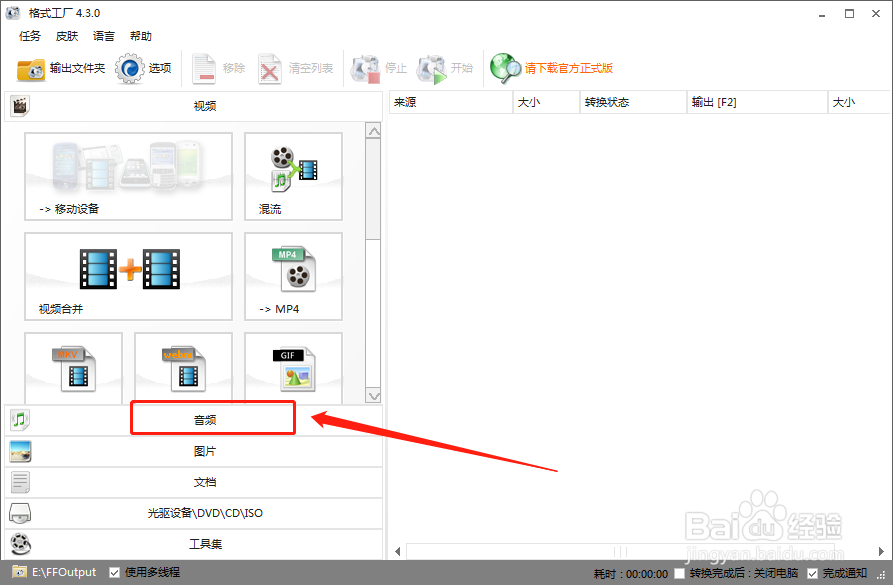Select the MKV conversion format
893x585 pixels.
[75, 367]
